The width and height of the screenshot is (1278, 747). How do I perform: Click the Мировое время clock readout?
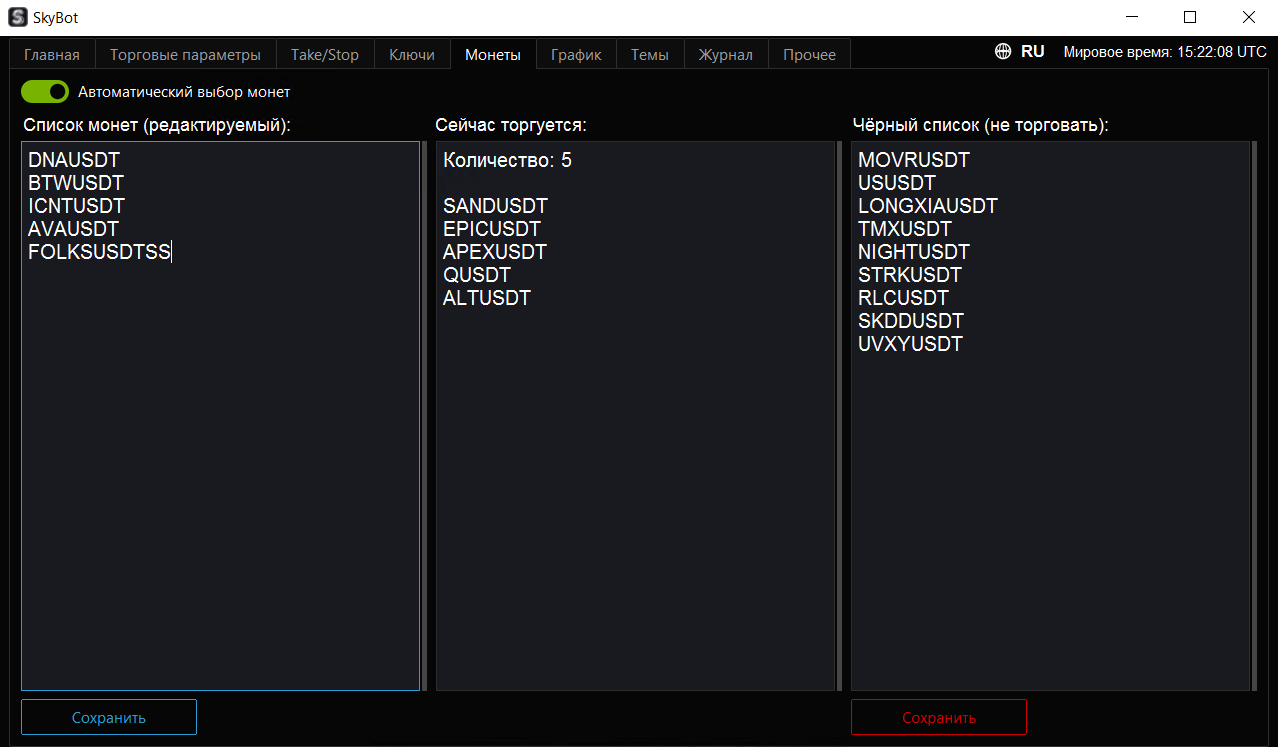[1165, 52]
